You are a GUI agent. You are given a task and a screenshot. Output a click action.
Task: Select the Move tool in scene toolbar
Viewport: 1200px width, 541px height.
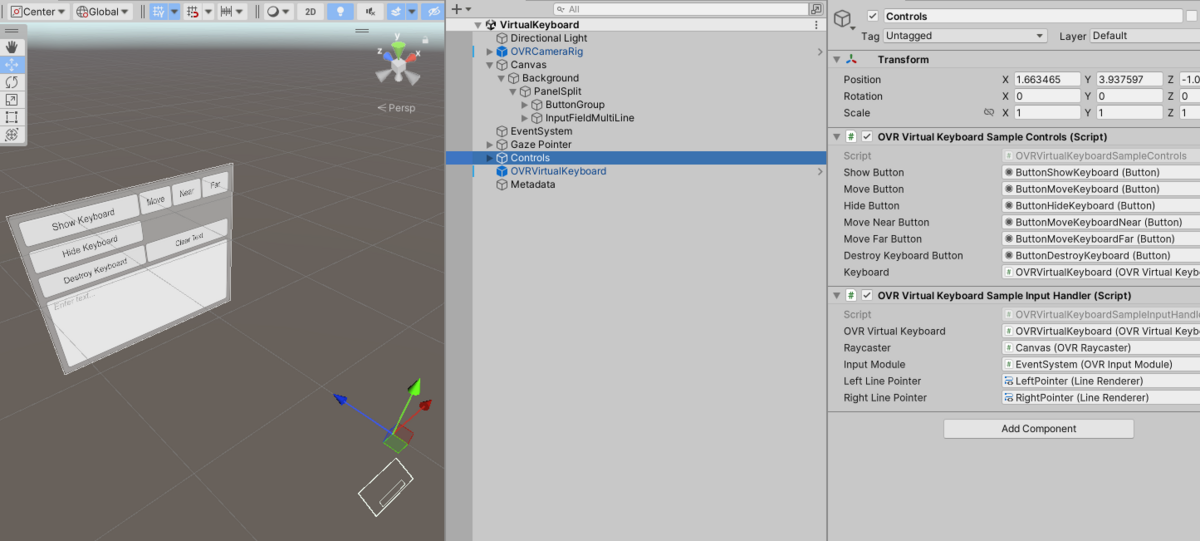(12, 64)
